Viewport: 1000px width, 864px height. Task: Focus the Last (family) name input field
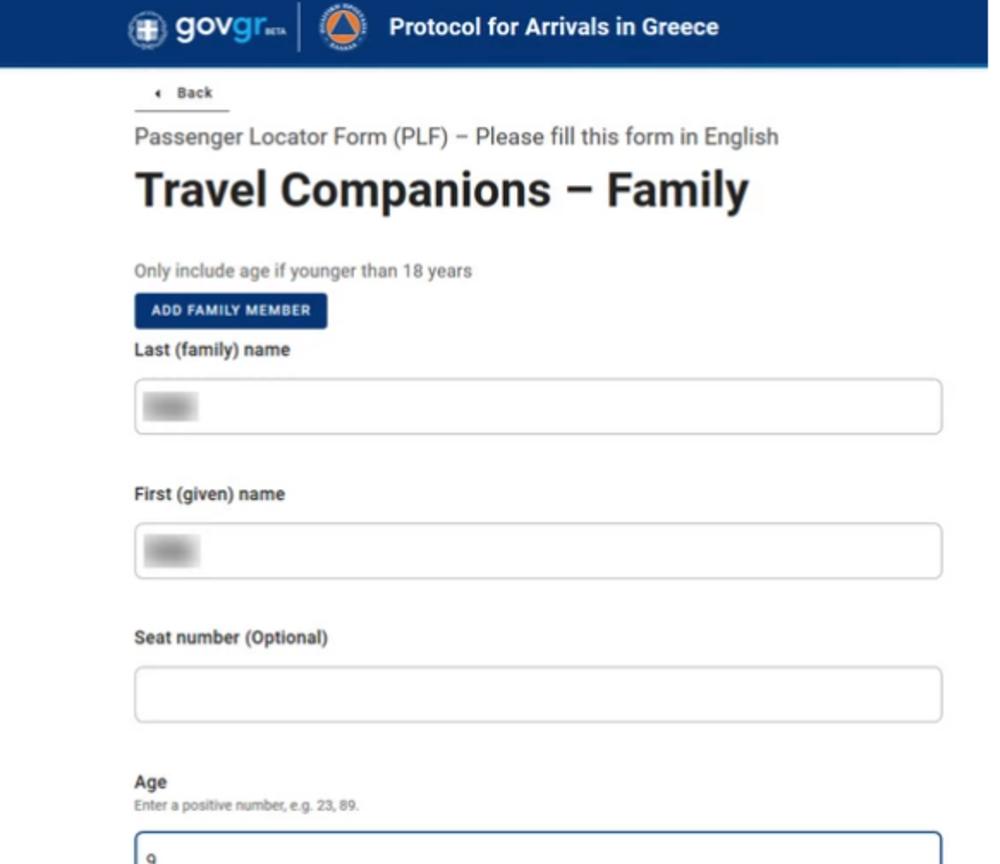click(538, 406)
